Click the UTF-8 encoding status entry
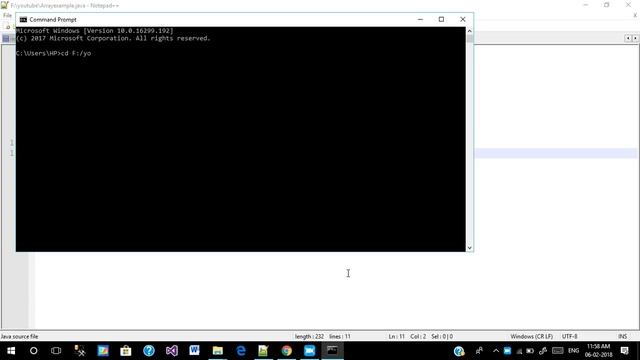 tap(569, 337)
